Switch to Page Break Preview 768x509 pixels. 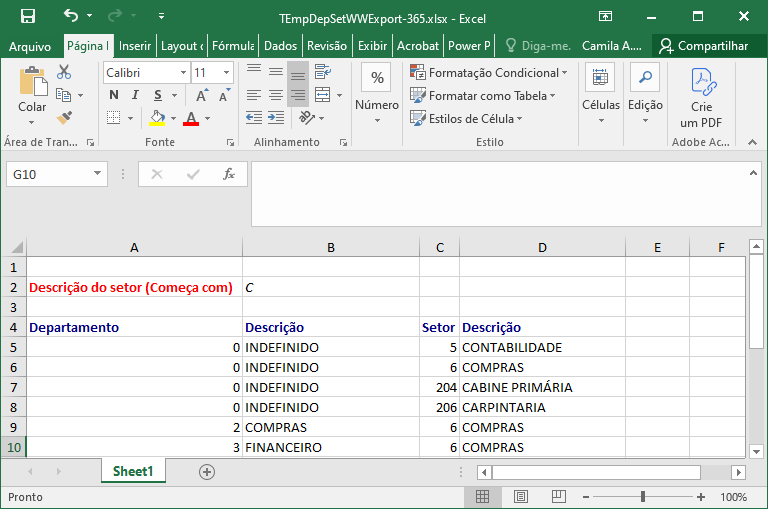pos(559,497)
